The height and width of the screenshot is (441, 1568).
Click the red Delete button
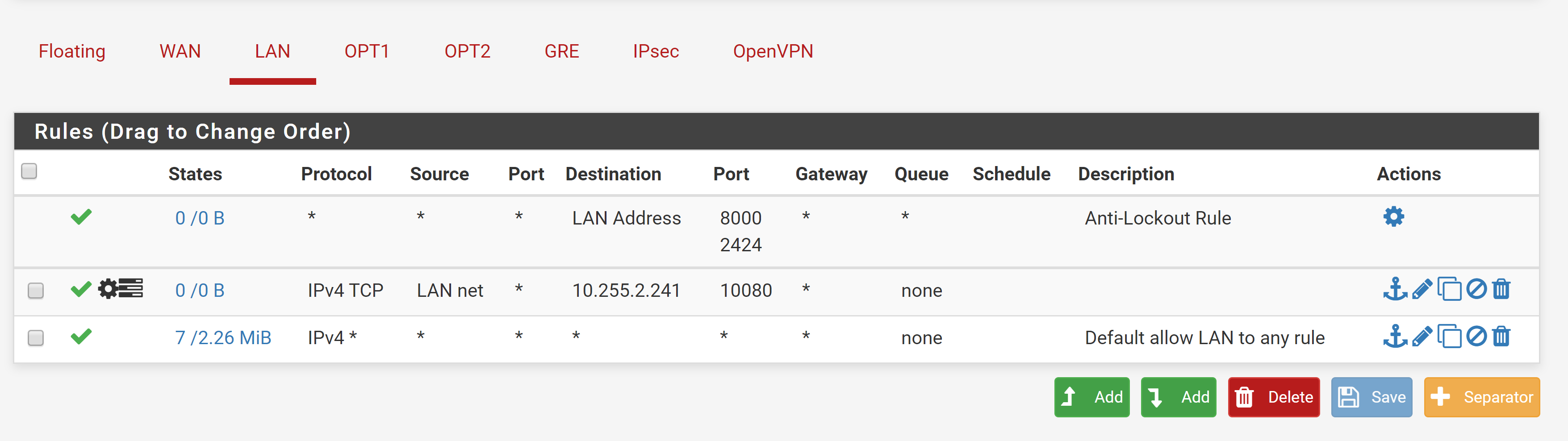(x=1273, y=397)
